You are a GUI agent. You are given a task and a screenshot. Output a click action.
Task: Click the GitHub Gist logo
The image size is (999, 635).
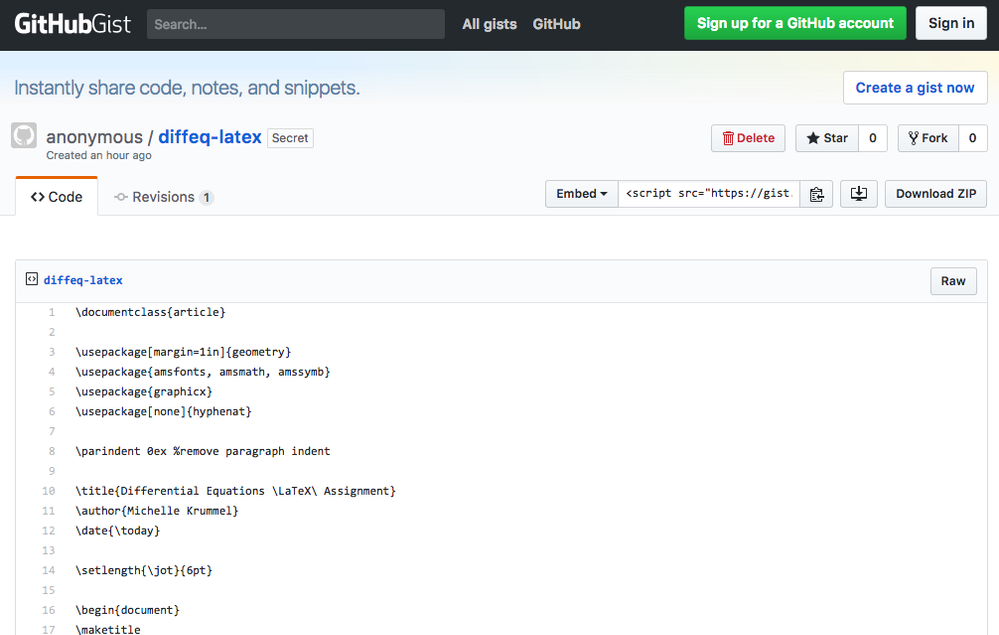pos(72,24)
